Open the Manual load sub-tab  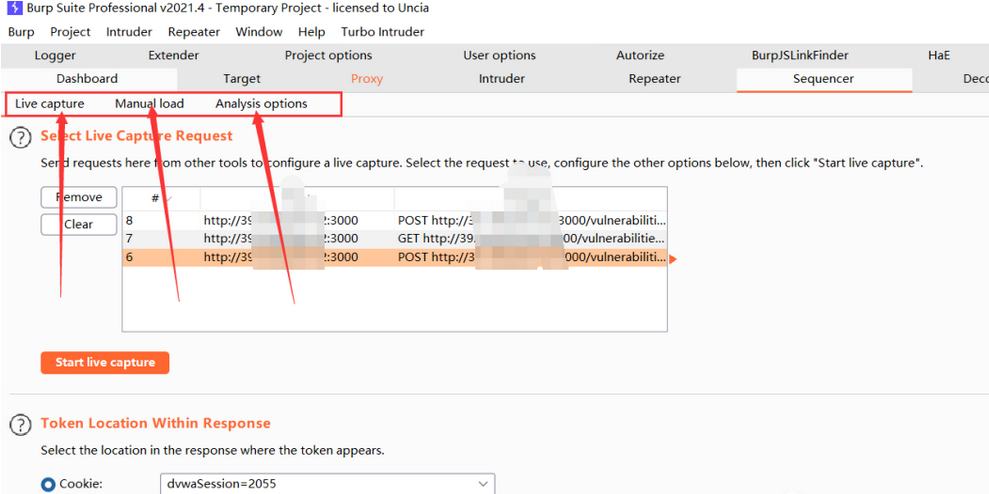point(149,104)
